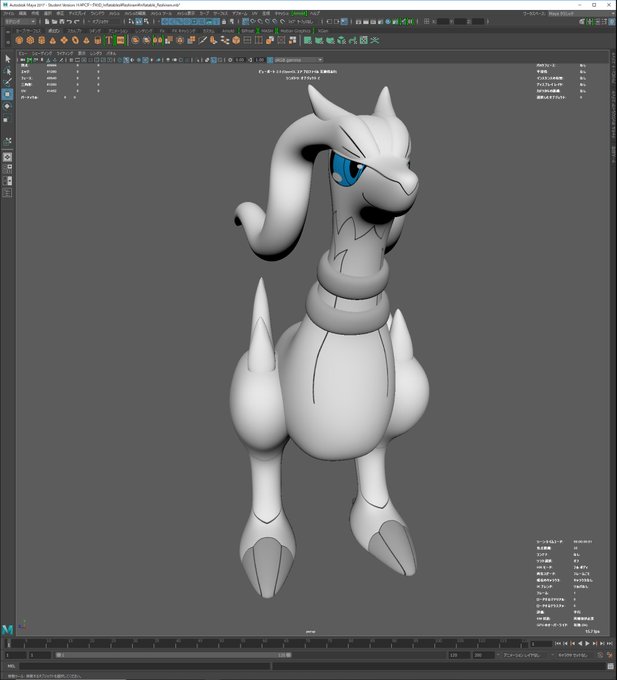Screen dimensions: 617x680
Task: Open the menu set dropdown (モデリング)
Action: pos(20,21)
